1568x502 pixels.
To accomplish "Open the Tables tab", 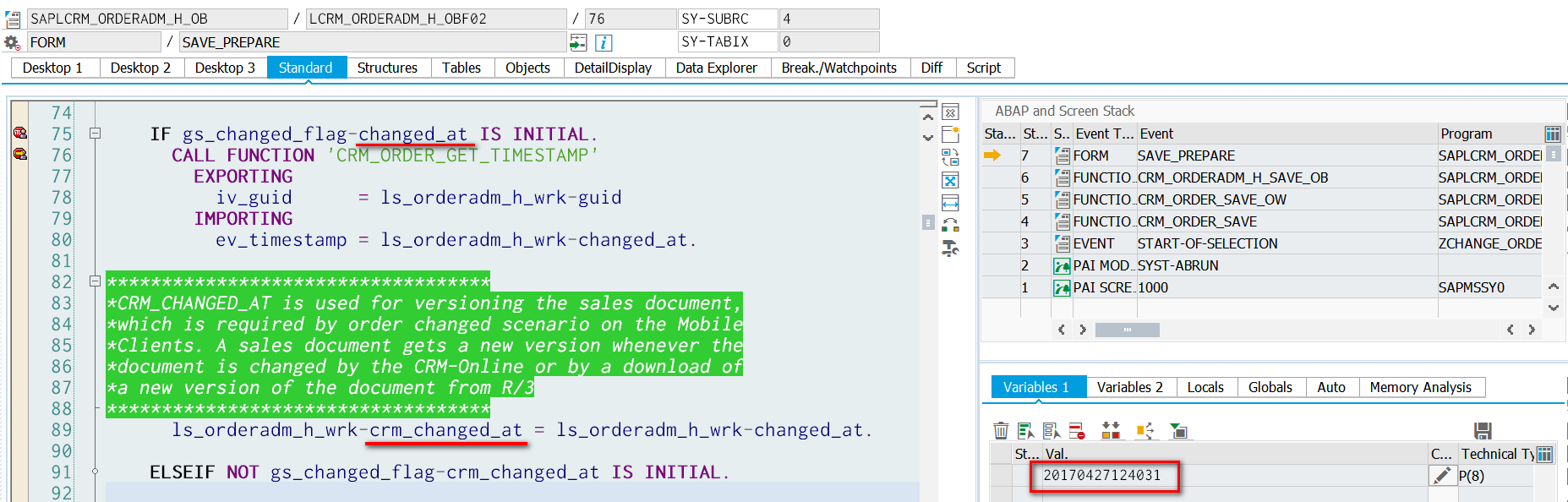I will (x=462, y=68).
